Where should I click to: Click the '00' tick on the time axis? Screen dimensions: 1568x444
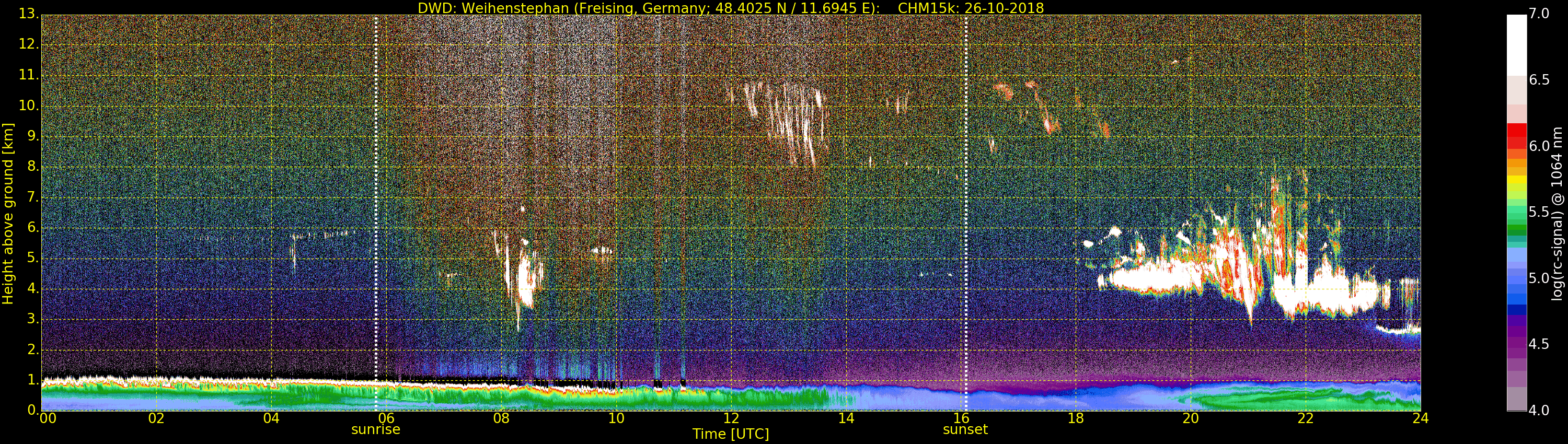click(x=48, y=418)
